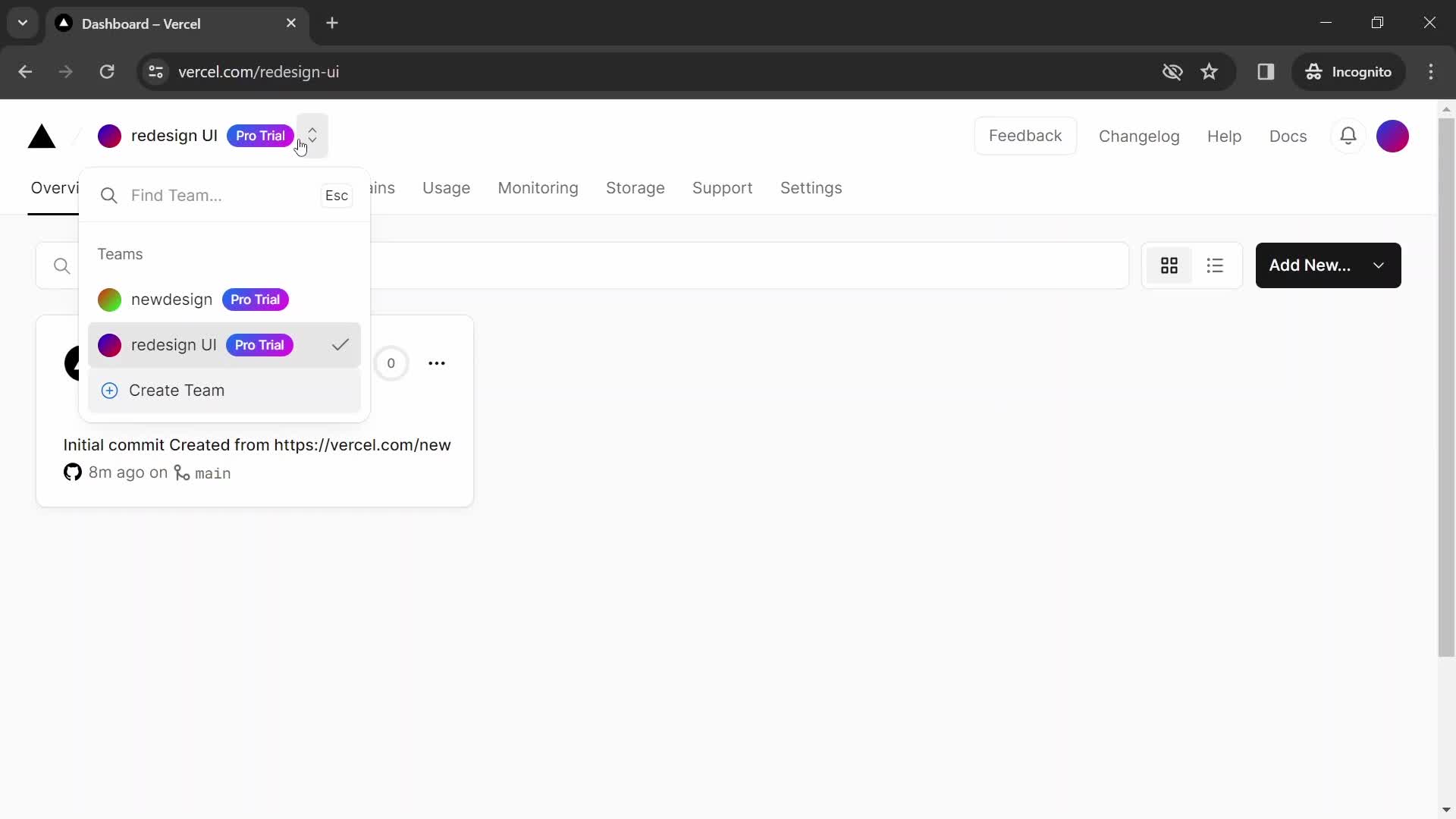The height and width of the screenshot is (819, 1456).
Task: Expand the team selector chevron arrow
Action: pos(311,134)
